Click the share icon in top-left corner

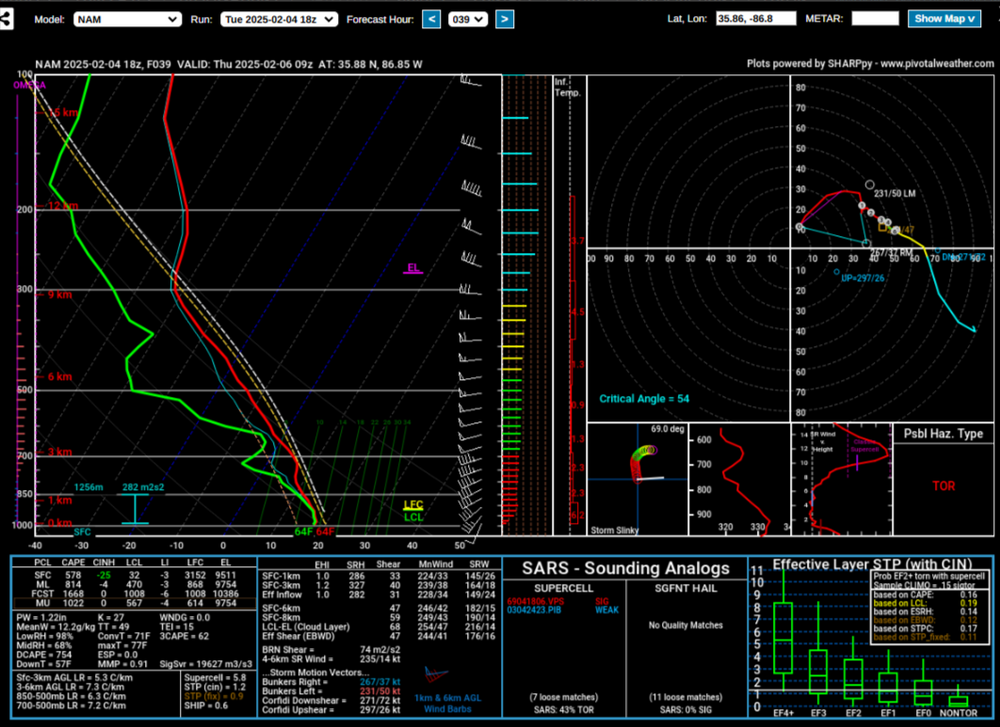[9, 20]
